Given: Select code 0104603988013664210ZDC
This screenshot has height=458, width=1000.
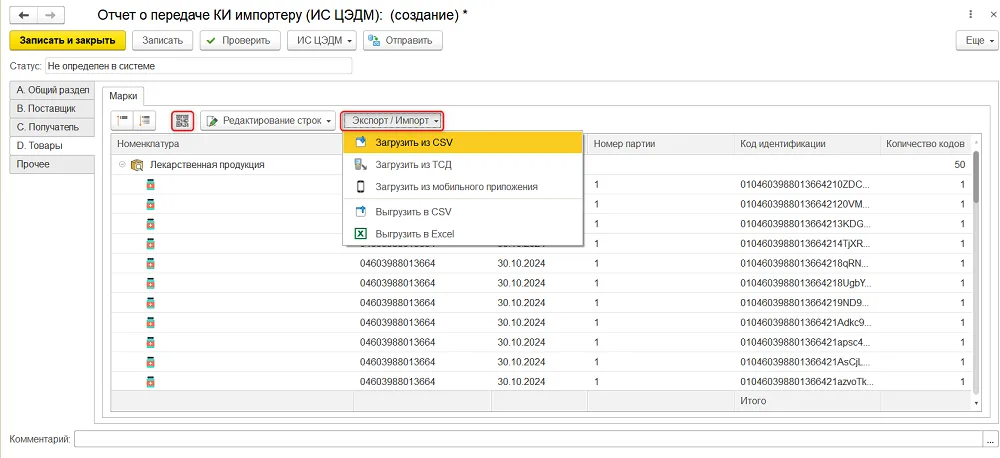Looking at the screenshot, I should tap(807, 184).
